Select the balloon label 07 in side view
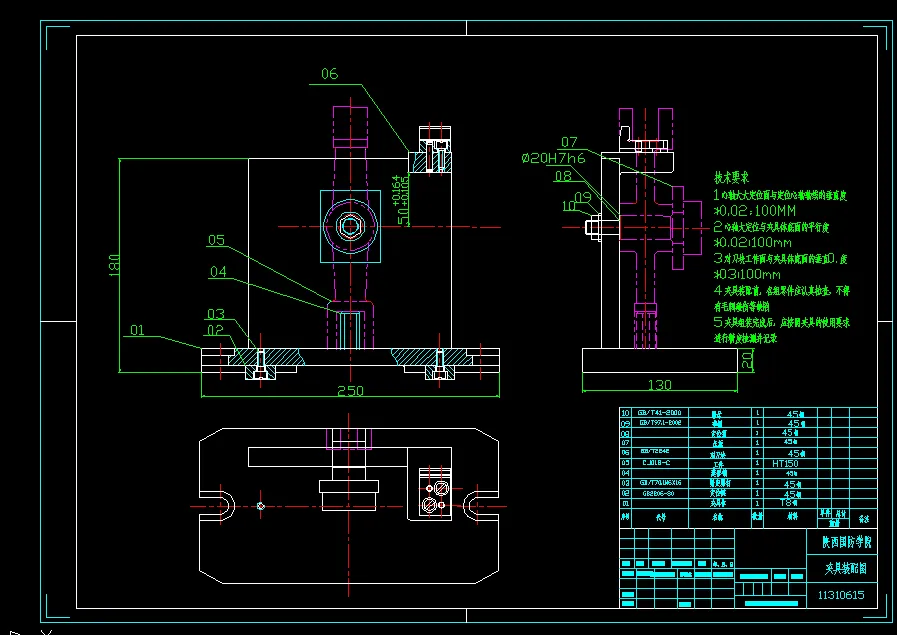 (x=569, y=142)
